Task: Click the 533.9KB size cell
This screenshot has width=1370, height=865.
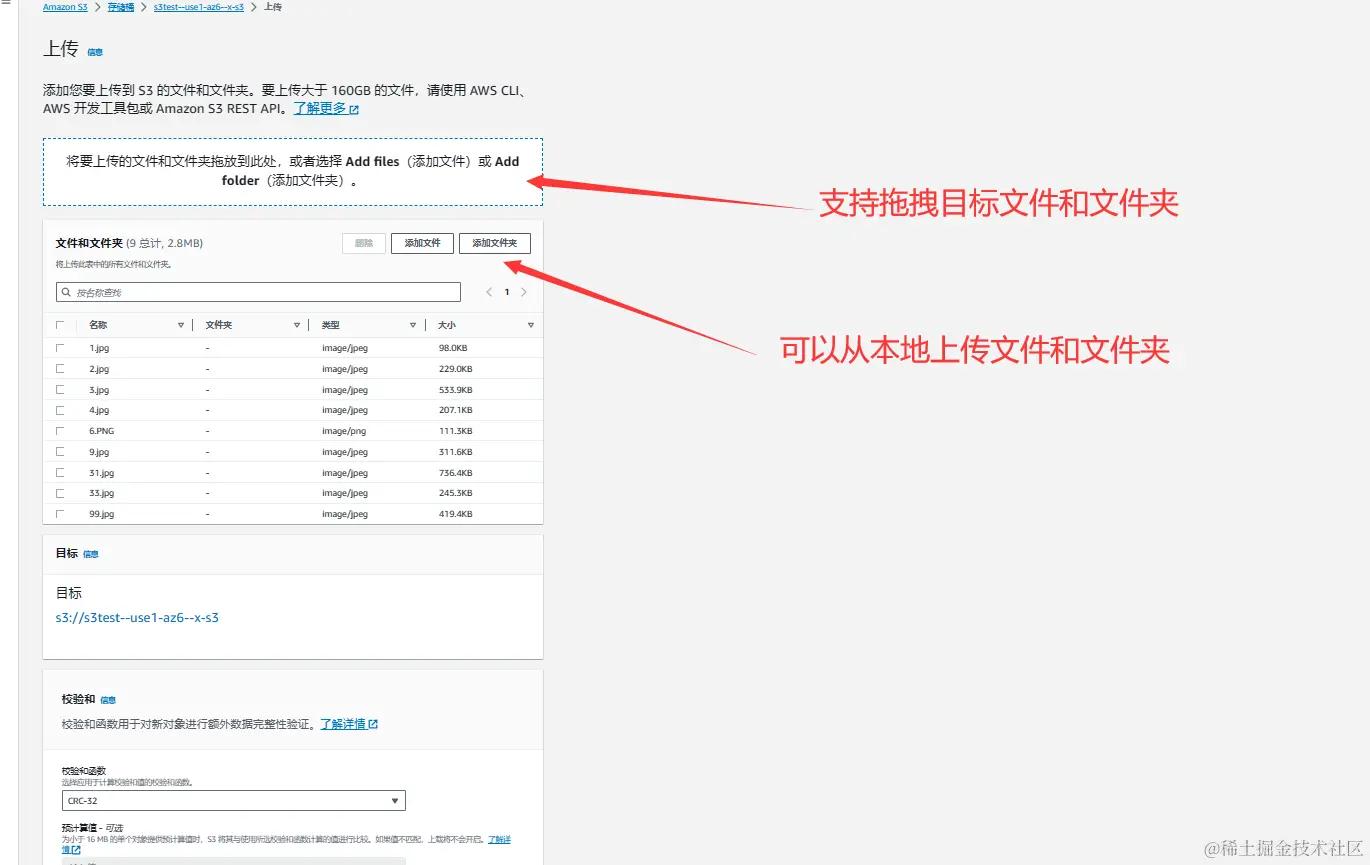Action: tap(455, 390)
